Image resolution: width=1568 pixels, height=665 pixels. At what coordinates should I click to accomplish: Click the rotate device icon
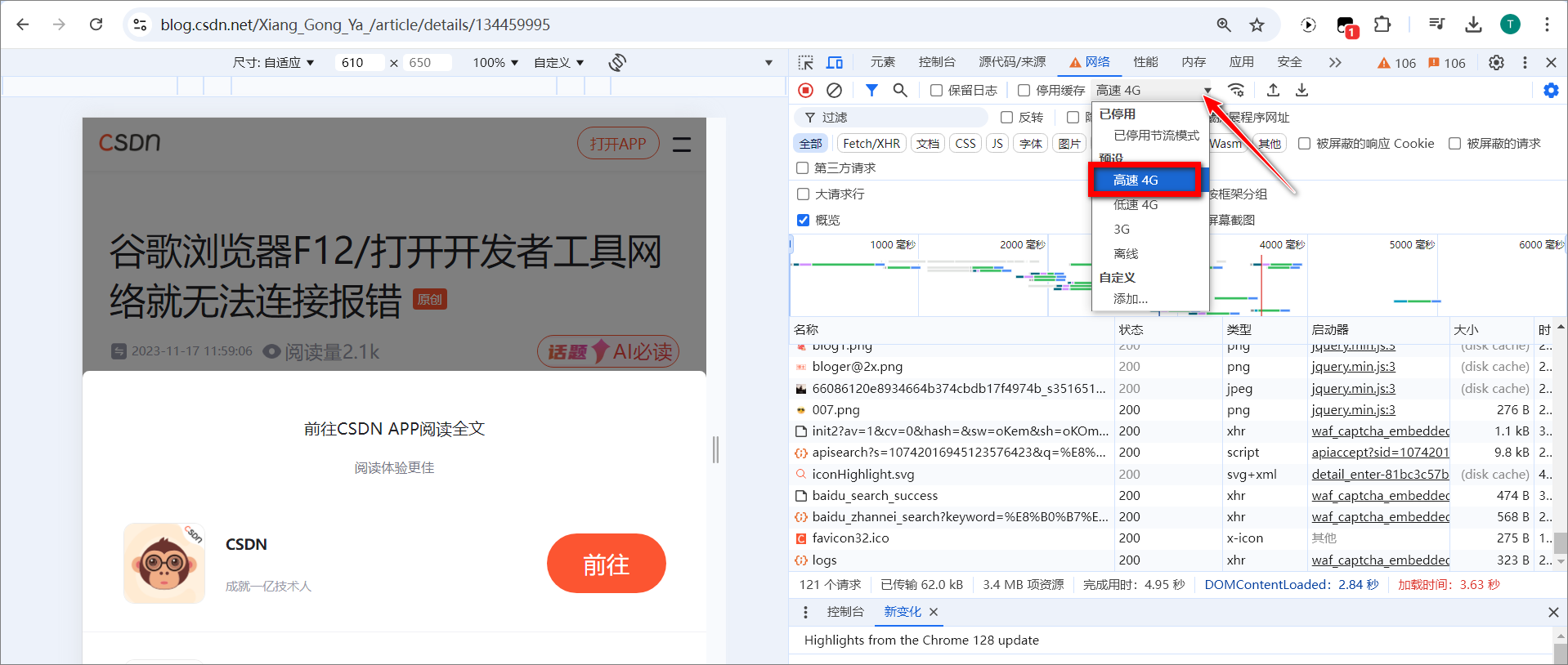pos(617,62)
